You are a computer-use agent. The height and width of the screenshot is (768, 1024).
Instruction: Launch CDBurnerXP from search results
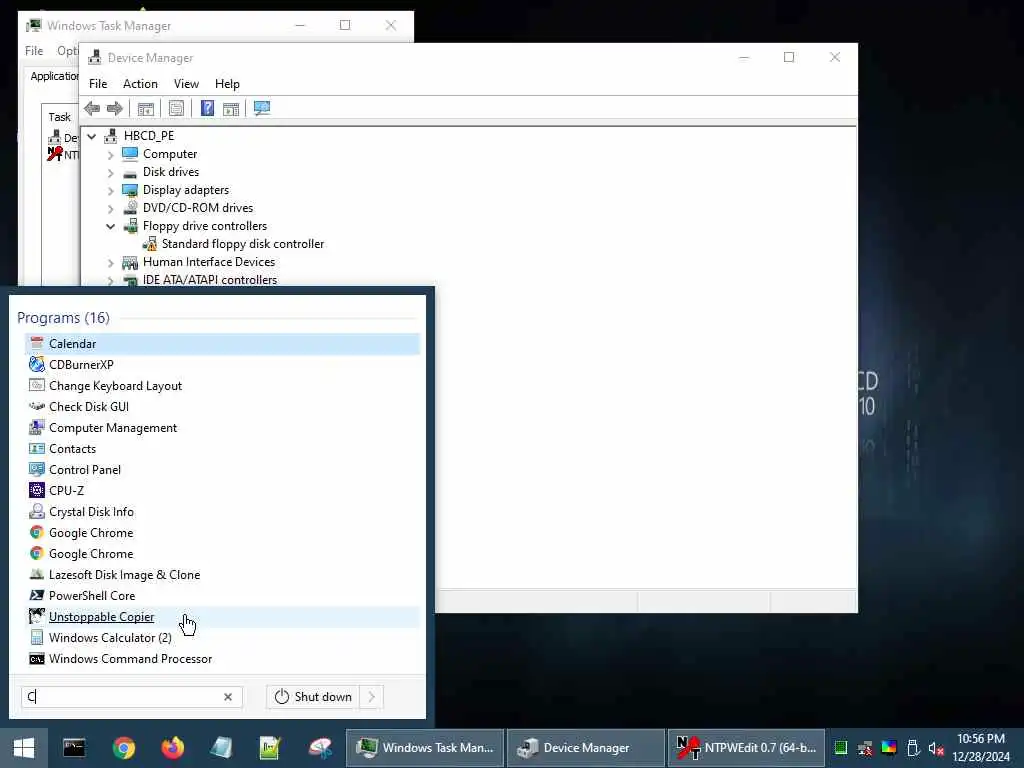[x=222, y=364]
